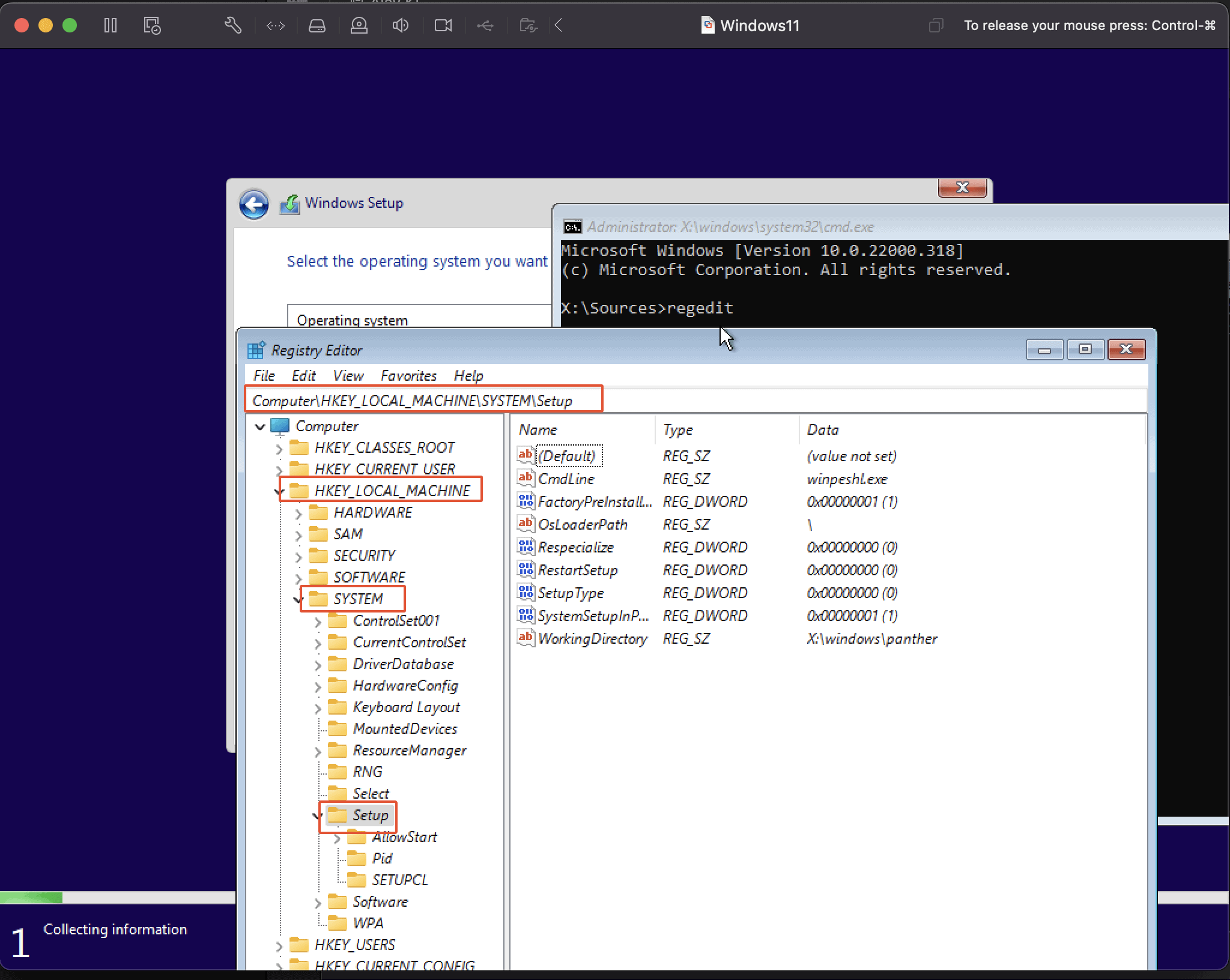The width and height of the screenshot is (1230, 980).
Task: Select the SetupType DWORD value icon
Action: (x=526, y=592)
